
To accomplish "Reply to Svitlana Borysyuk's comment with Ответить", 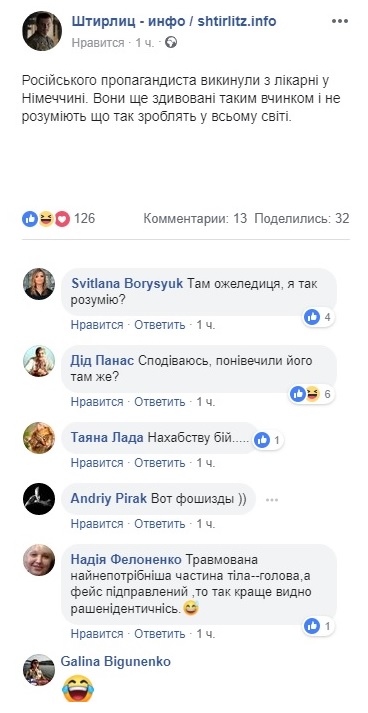I will pyautogui.click(x=160, y=325).
